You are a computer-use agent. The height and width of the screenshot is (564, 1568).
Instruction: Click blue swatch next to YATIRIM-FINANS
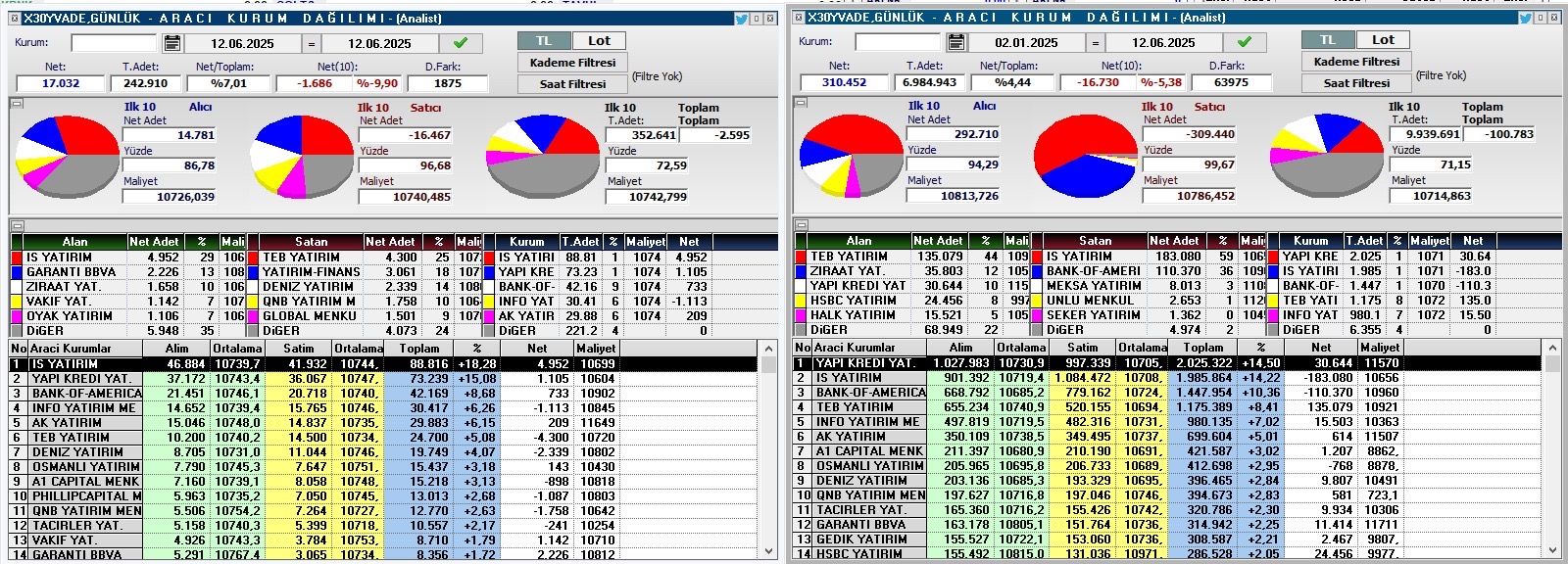253,272
